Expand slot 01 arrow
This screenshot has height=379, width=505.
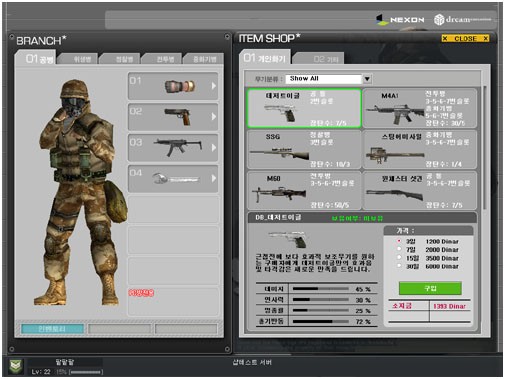(214, 86)
